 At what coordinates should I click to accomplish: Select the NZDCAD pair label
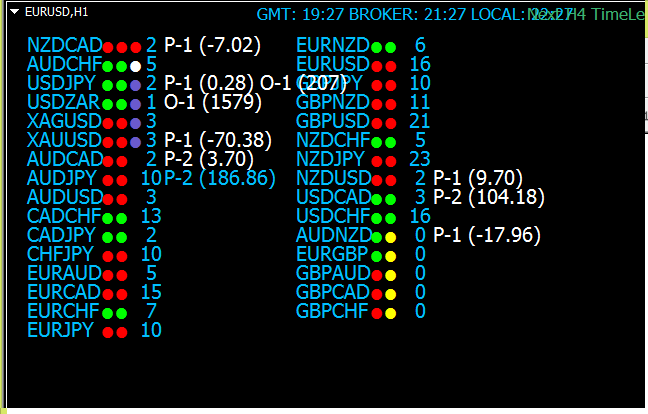64,45
